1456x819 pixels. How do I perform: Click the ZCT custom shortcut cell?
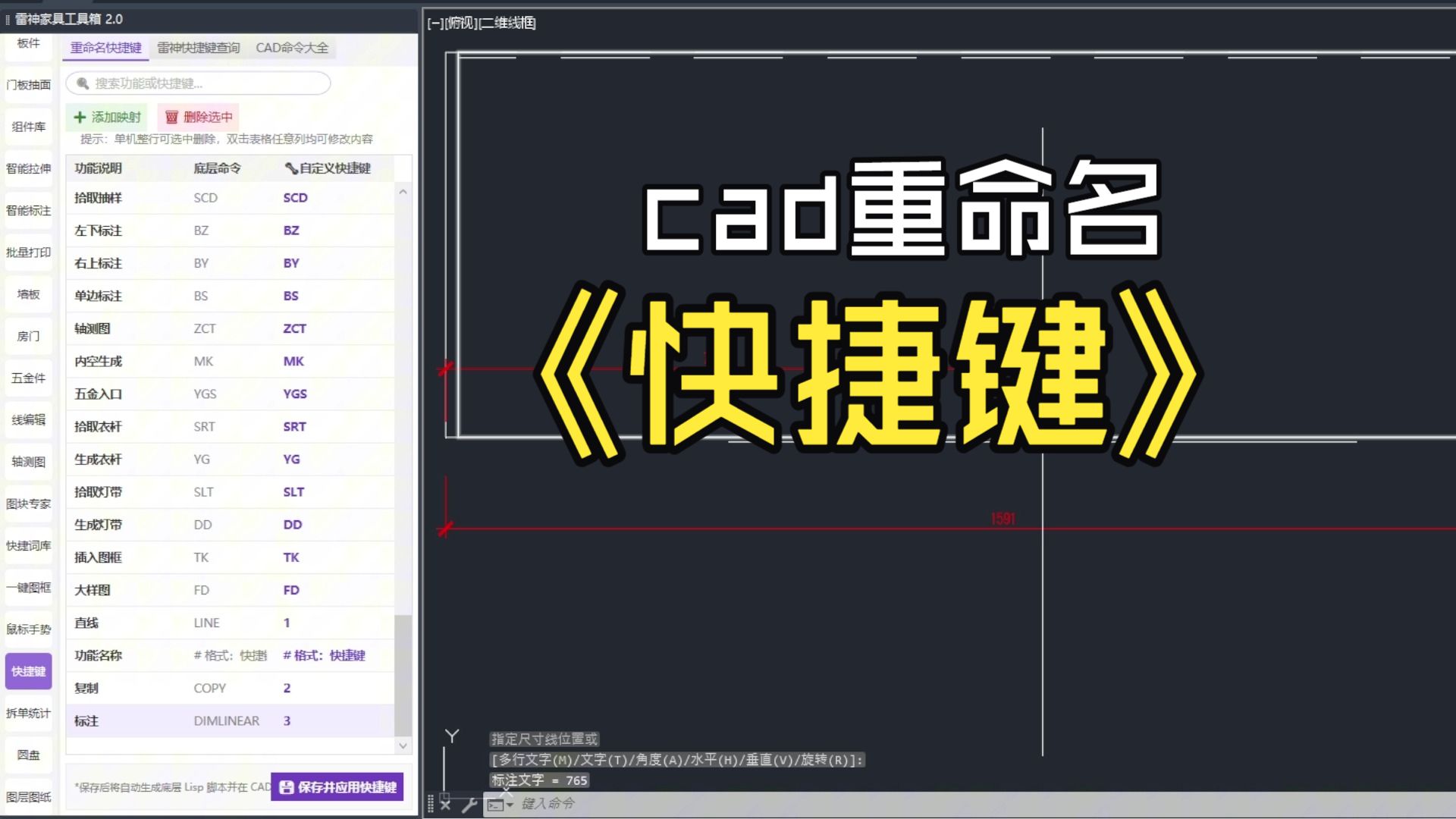coord(295,328)
